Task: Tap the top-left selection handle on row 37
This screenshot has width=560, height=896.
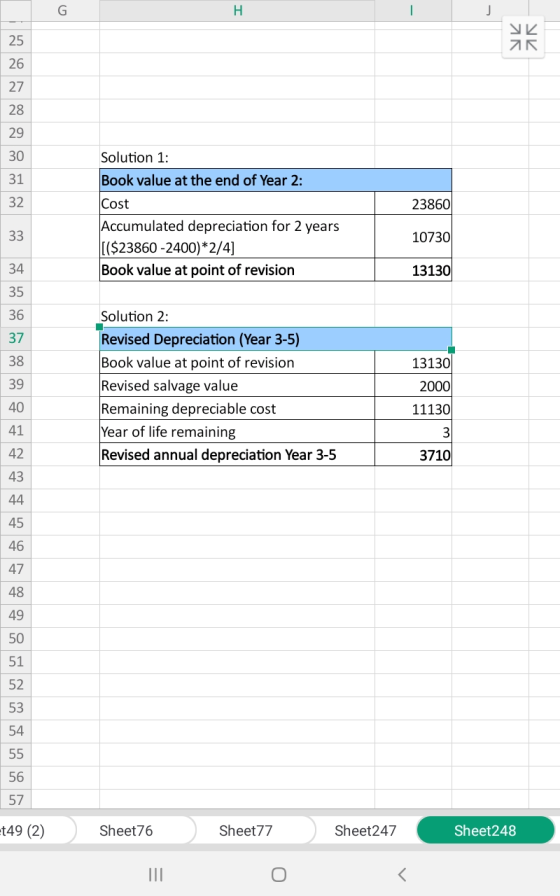Action: click(99, 327)
